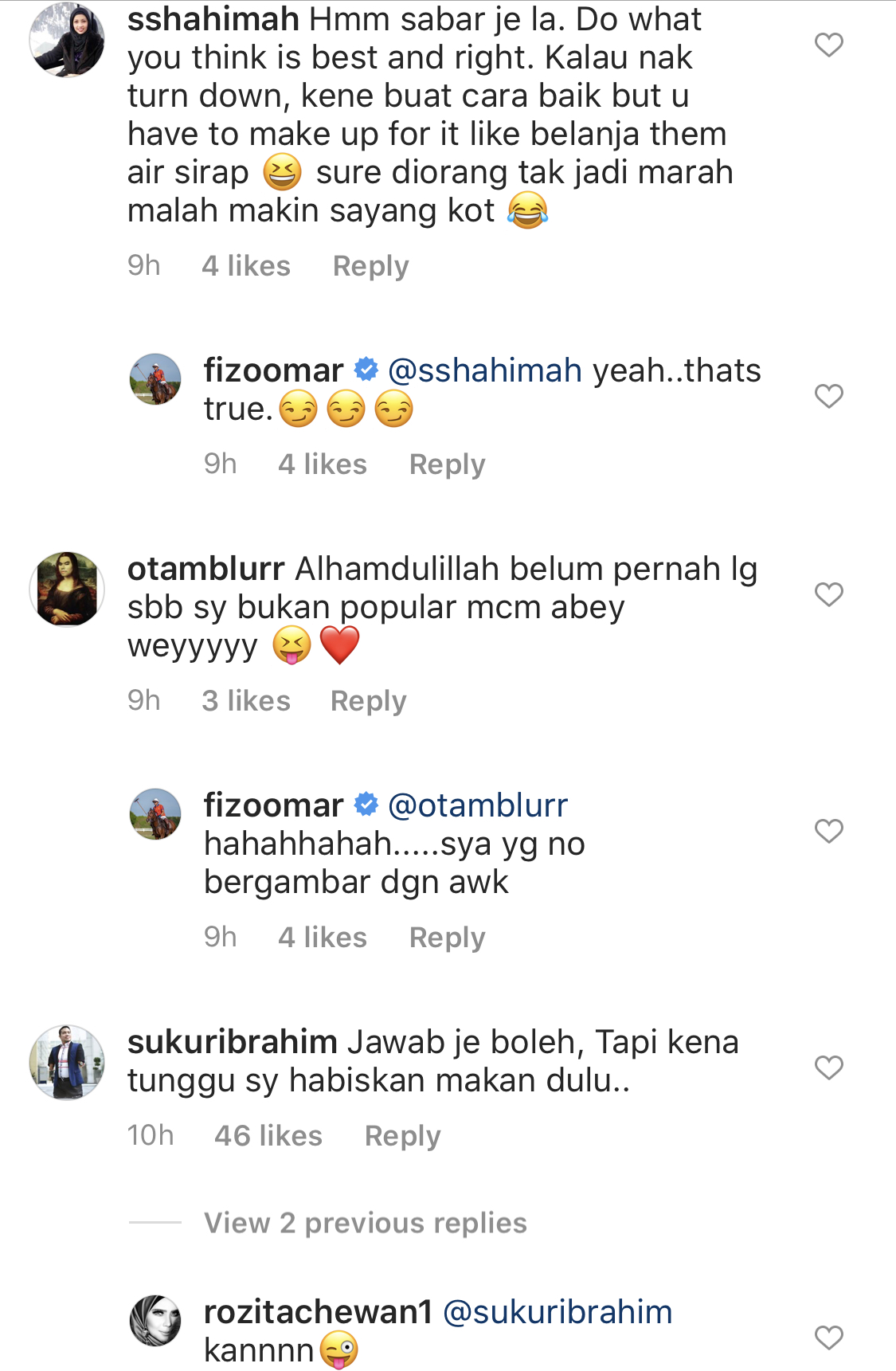Open sukuribrahim's profile avatar
The height and width of the screenshot is (1371, 896).
tap(67, 1063)
